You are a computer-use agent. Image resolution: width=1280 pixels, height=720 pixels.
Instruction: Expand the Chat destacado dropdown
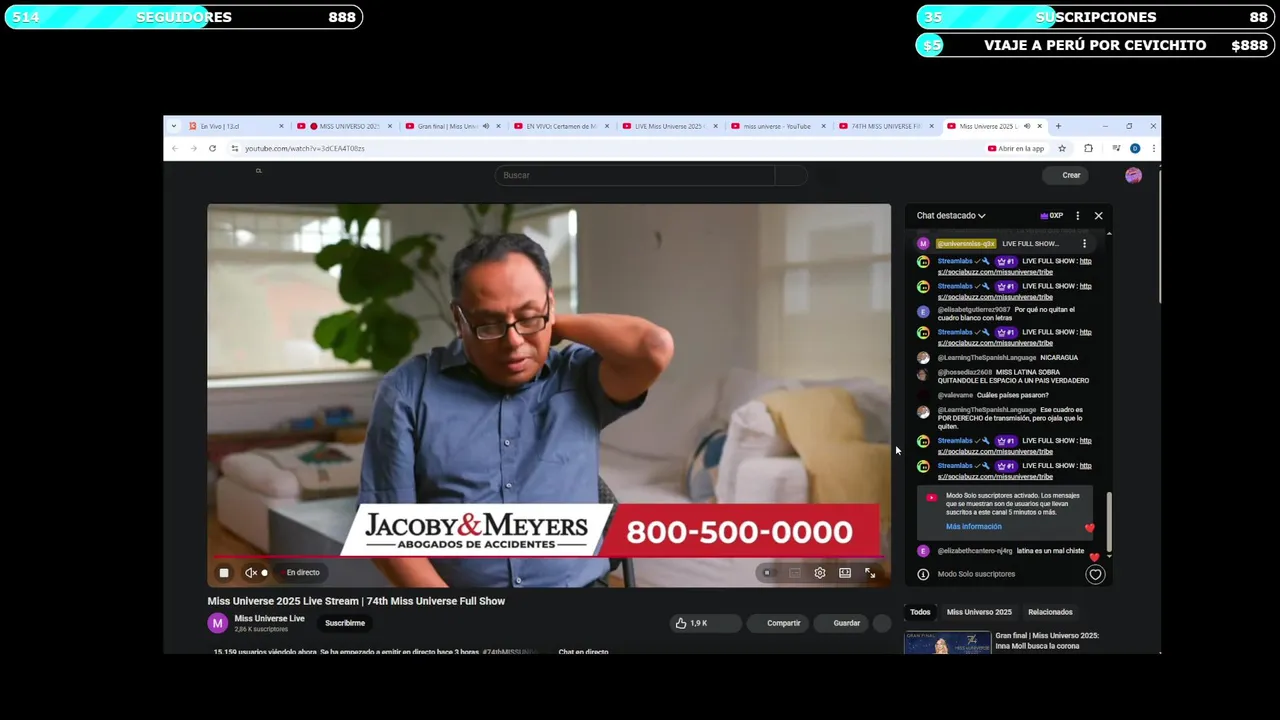point(951,216)
